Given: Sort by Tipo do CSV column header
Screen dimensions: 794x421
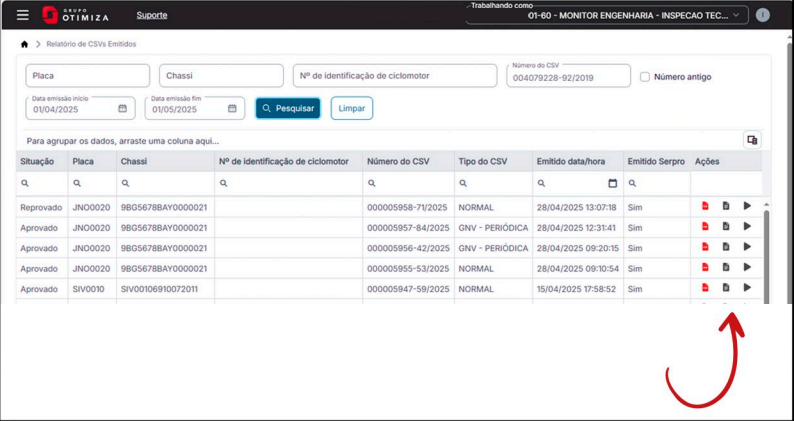Looking at the screenshot, I should click(494, 161).
